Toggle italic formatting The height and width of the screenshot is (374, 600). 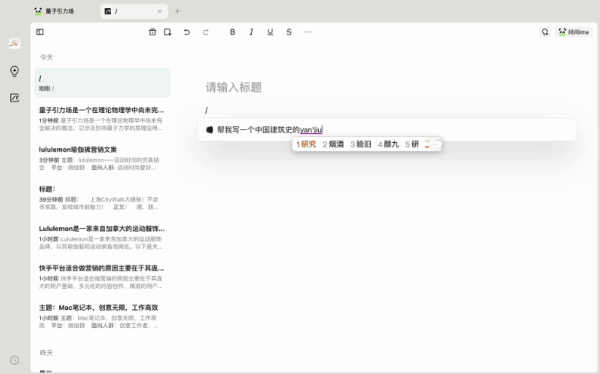(x=251, y=32)
